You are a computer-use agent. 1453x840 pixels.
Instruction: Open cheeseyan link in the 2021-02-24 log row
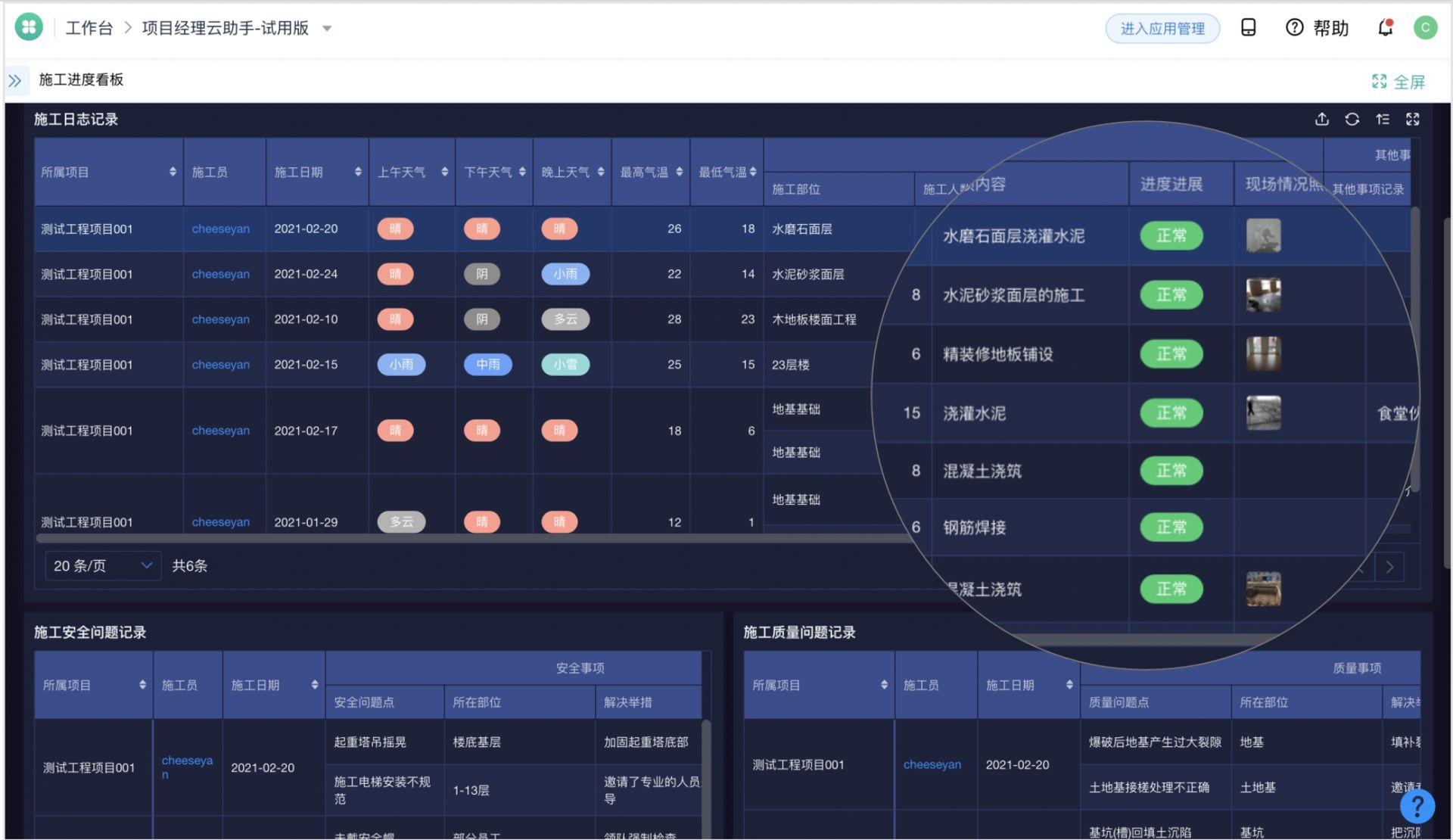pos(220,274)
